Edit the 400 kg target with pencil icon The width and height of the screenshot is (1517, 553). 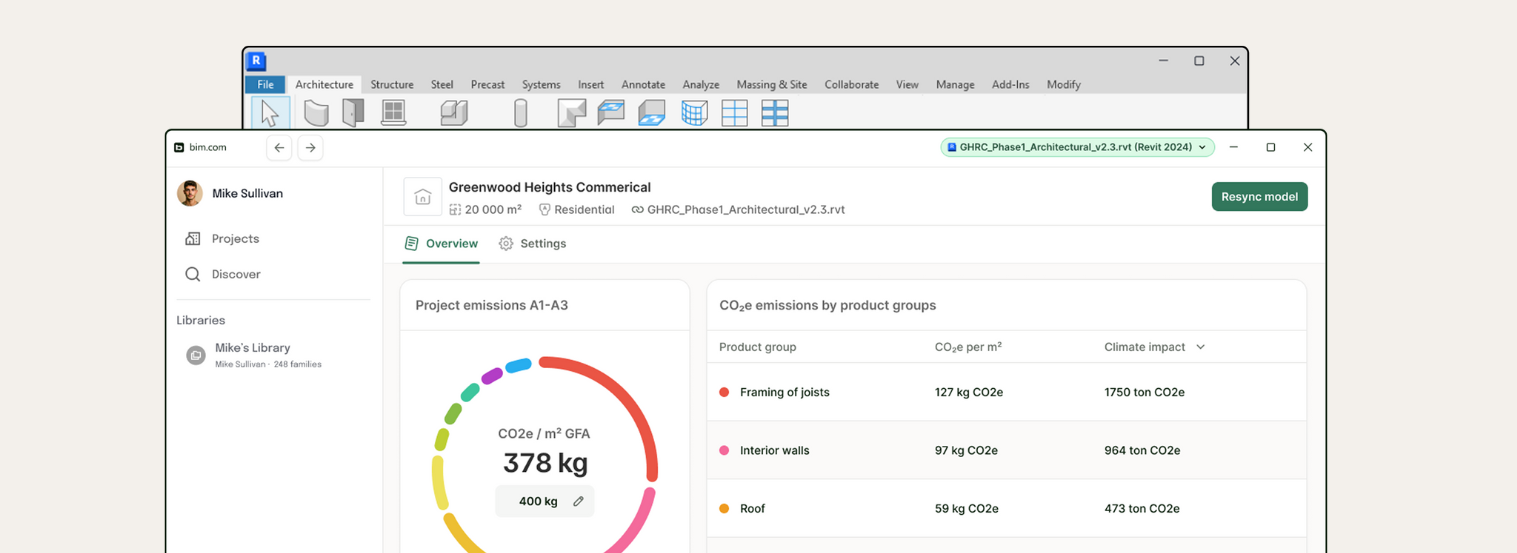[578, 501]
